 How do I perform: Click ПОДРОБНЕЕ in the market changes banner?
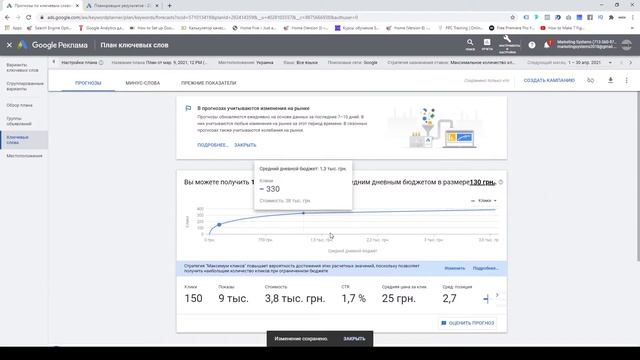coord(213,145)
